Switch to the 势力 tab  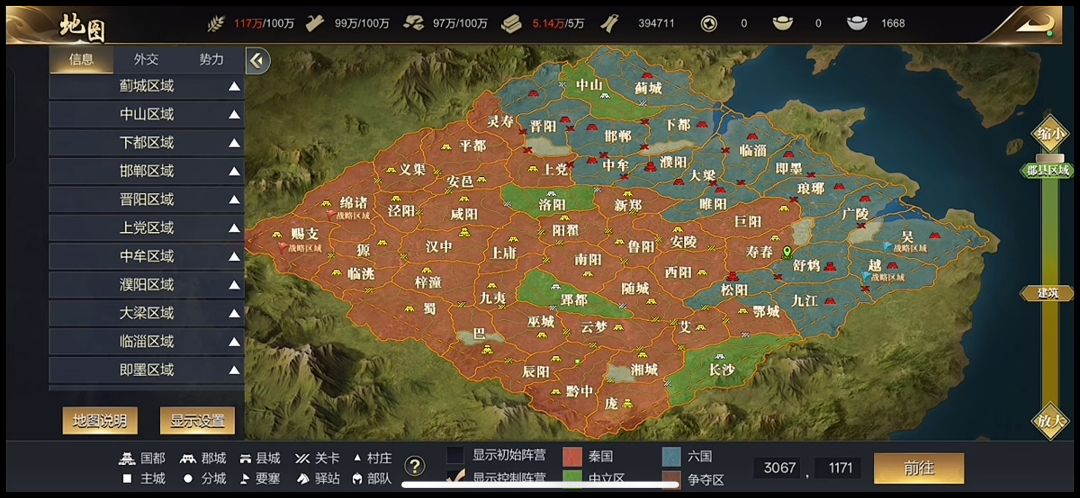211,59
